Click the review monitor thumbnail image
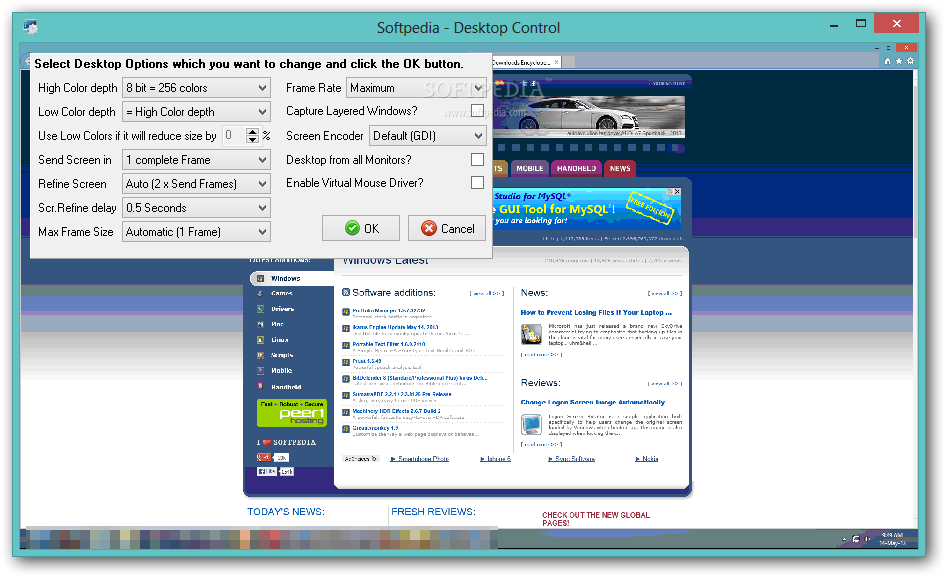The width and height of the screenshot is (946, 577). pyautogui.click(x=532, y=424)
